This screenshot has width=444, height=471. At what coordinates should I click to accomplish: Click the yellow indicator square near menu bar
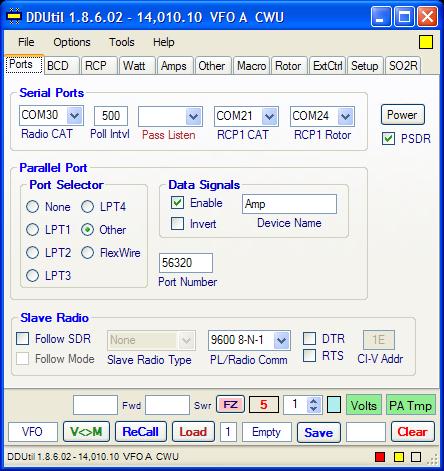tap(426, 42)
